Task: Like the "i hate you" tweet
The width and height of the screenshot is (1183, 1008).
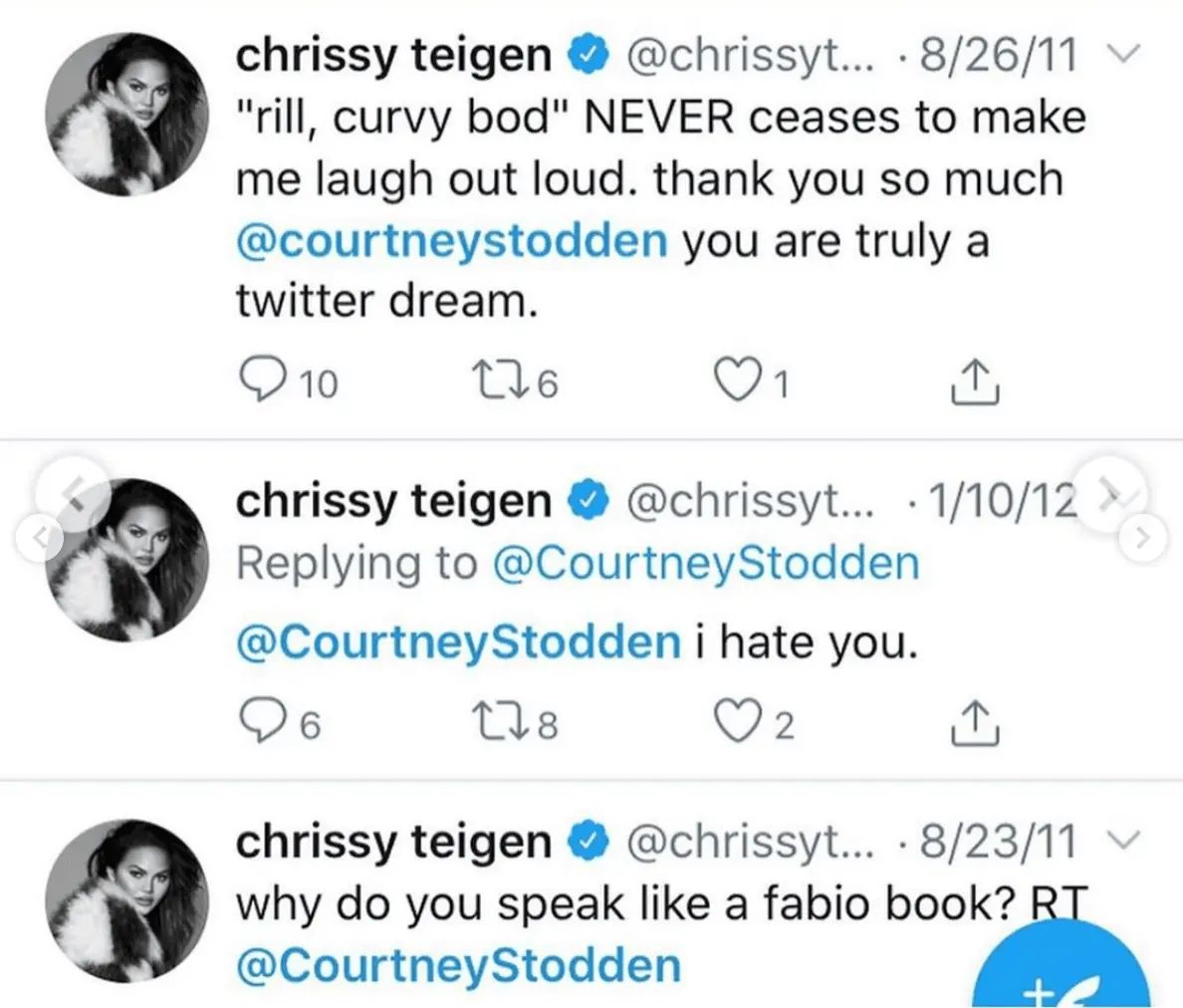Action: 738,723
